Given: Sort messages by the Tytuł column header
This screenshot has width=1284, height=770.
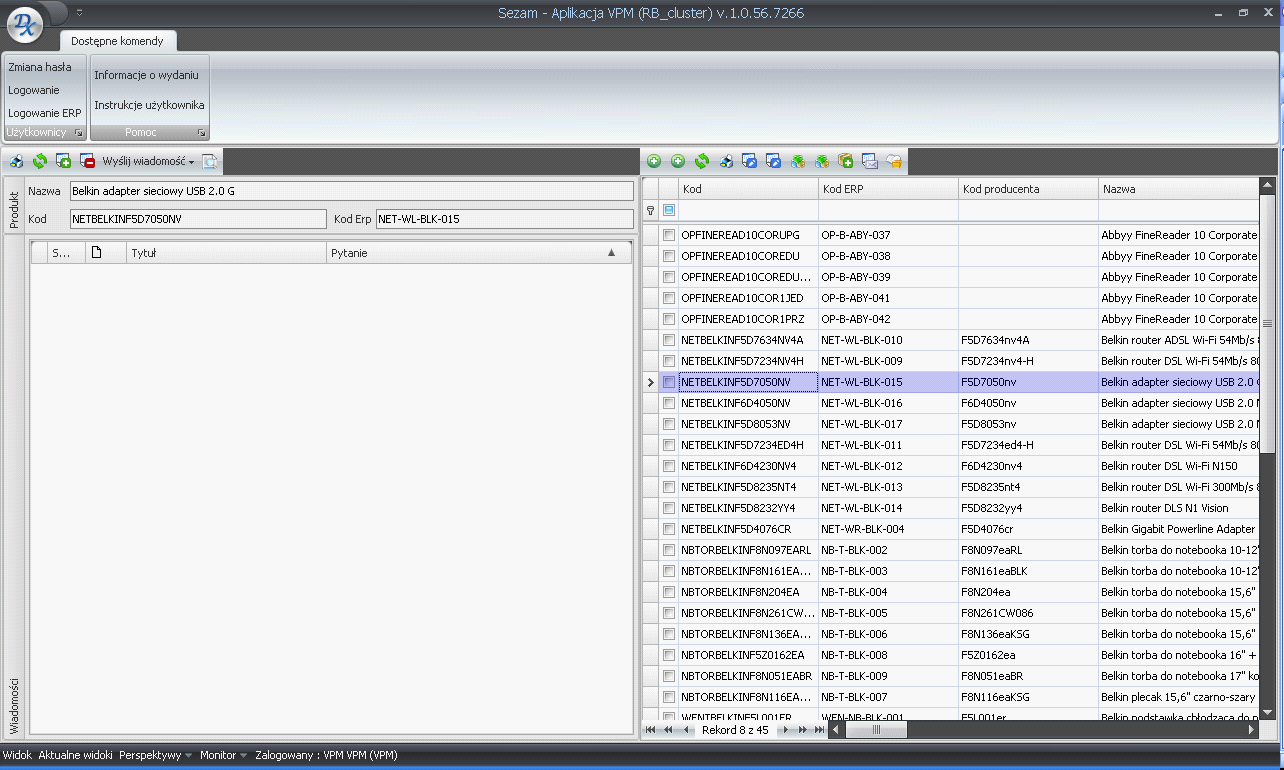Looking at the screenshot, I should point(226,253).
